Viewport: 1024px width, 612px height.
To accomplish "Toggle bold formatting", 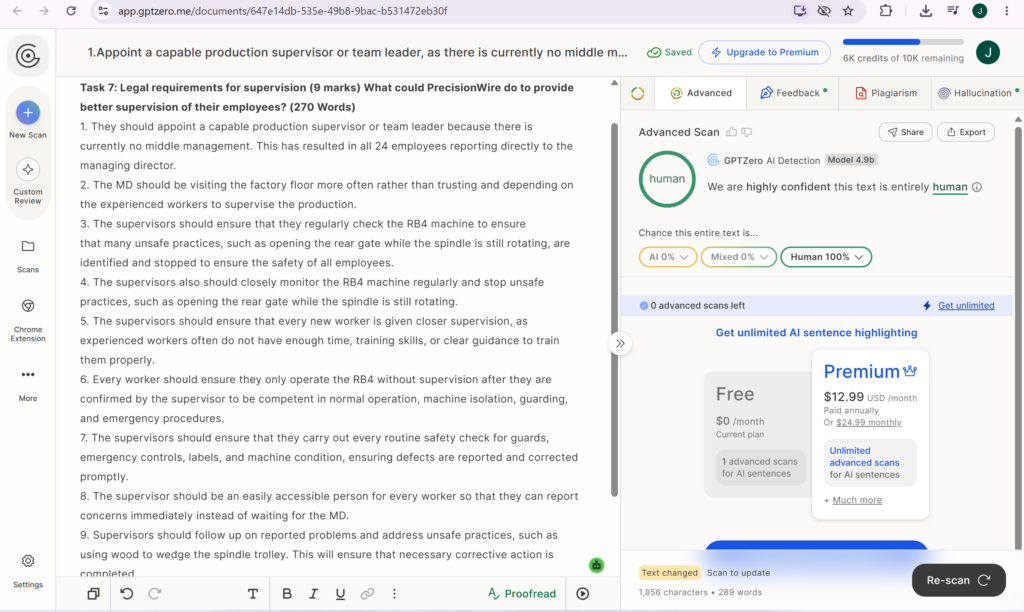I will coord(287,594).
